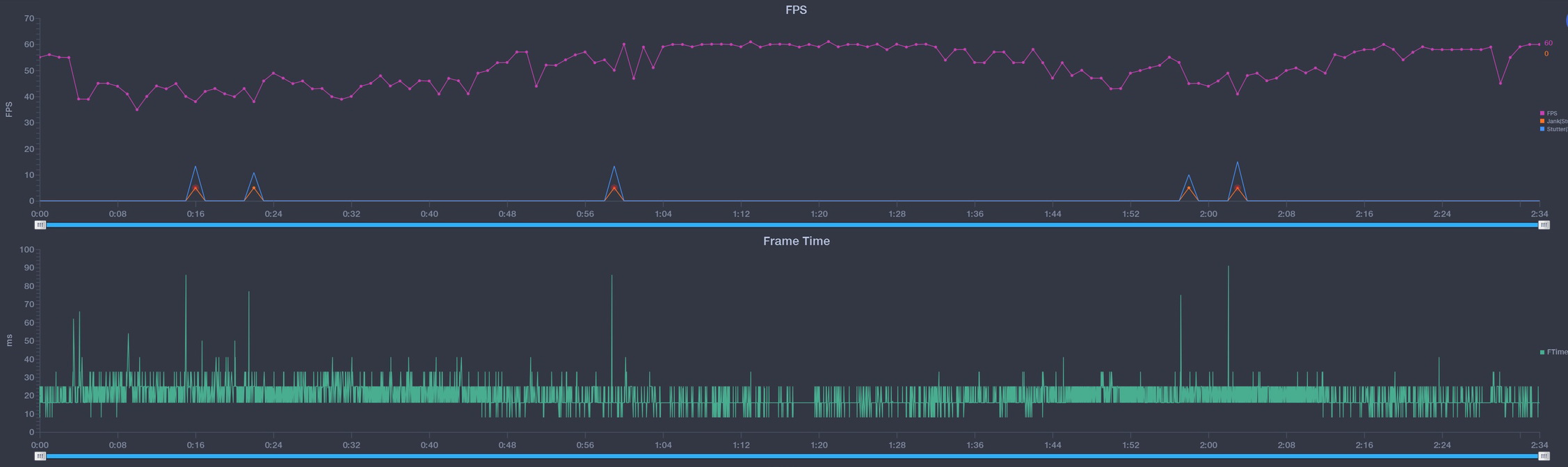Click the blue zoom bar under the Frame Time chart
Screen dimensions: 1568x467
(792, 457)
